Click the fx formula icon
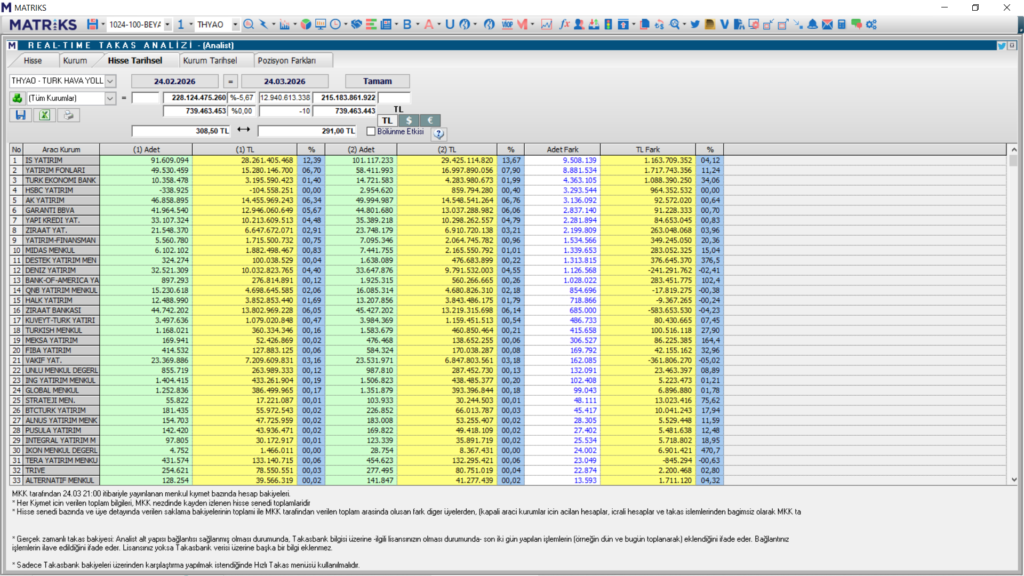Screen dimensions: 1024x576 pos(564,24)
